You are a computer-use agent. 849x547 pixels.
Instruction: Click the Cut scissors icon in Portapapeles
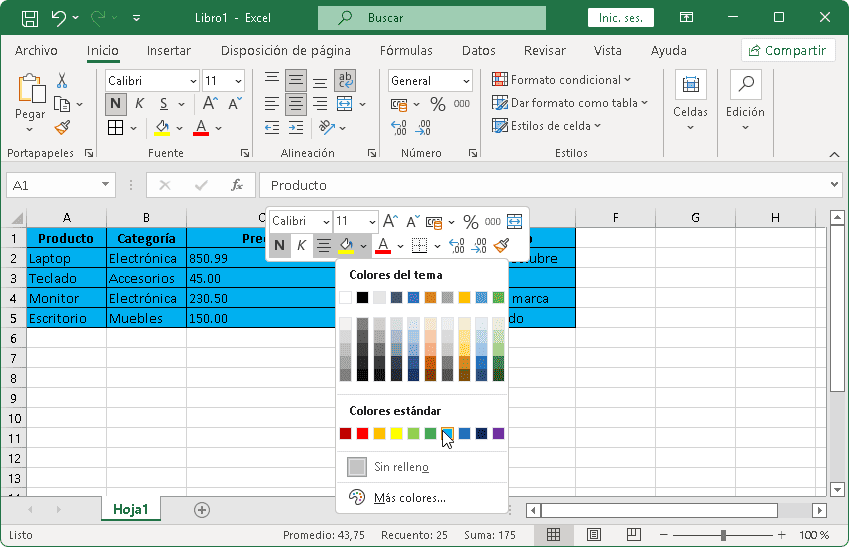tap(62, 81)
